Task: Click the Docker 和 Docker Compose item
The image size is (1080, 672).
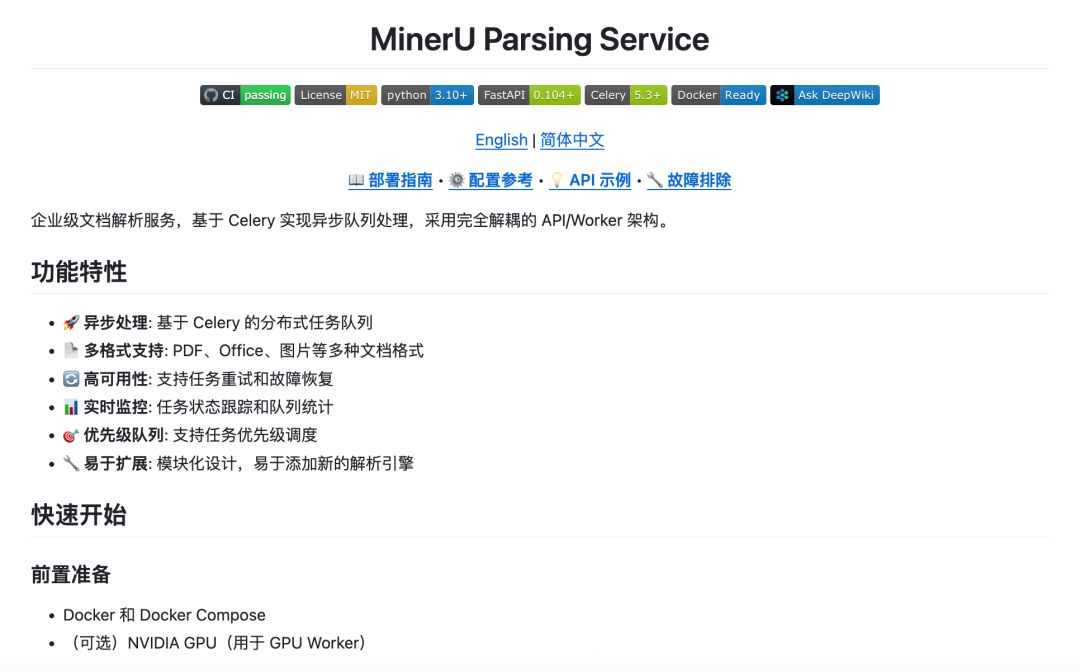Action: [164, 615]
